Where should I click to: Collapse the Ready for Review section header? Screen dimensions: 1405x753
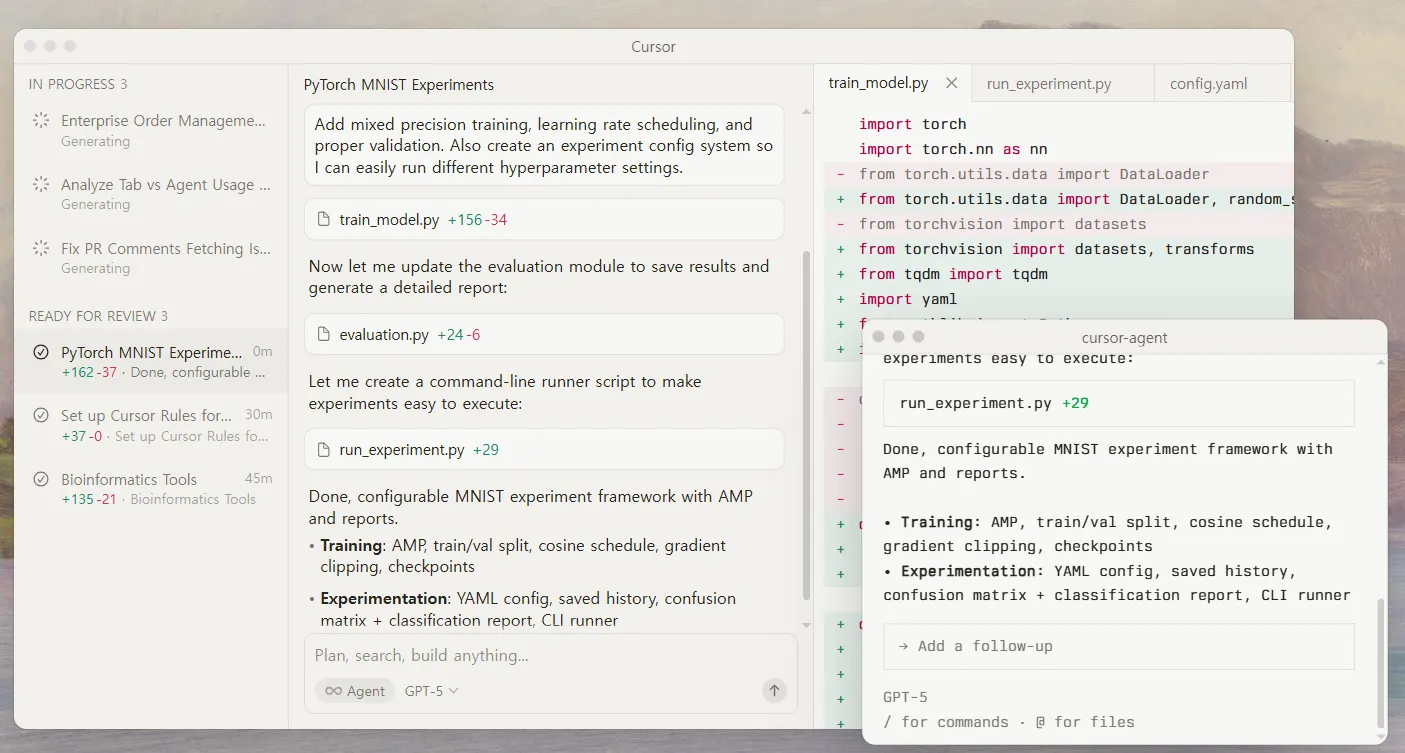98,316
